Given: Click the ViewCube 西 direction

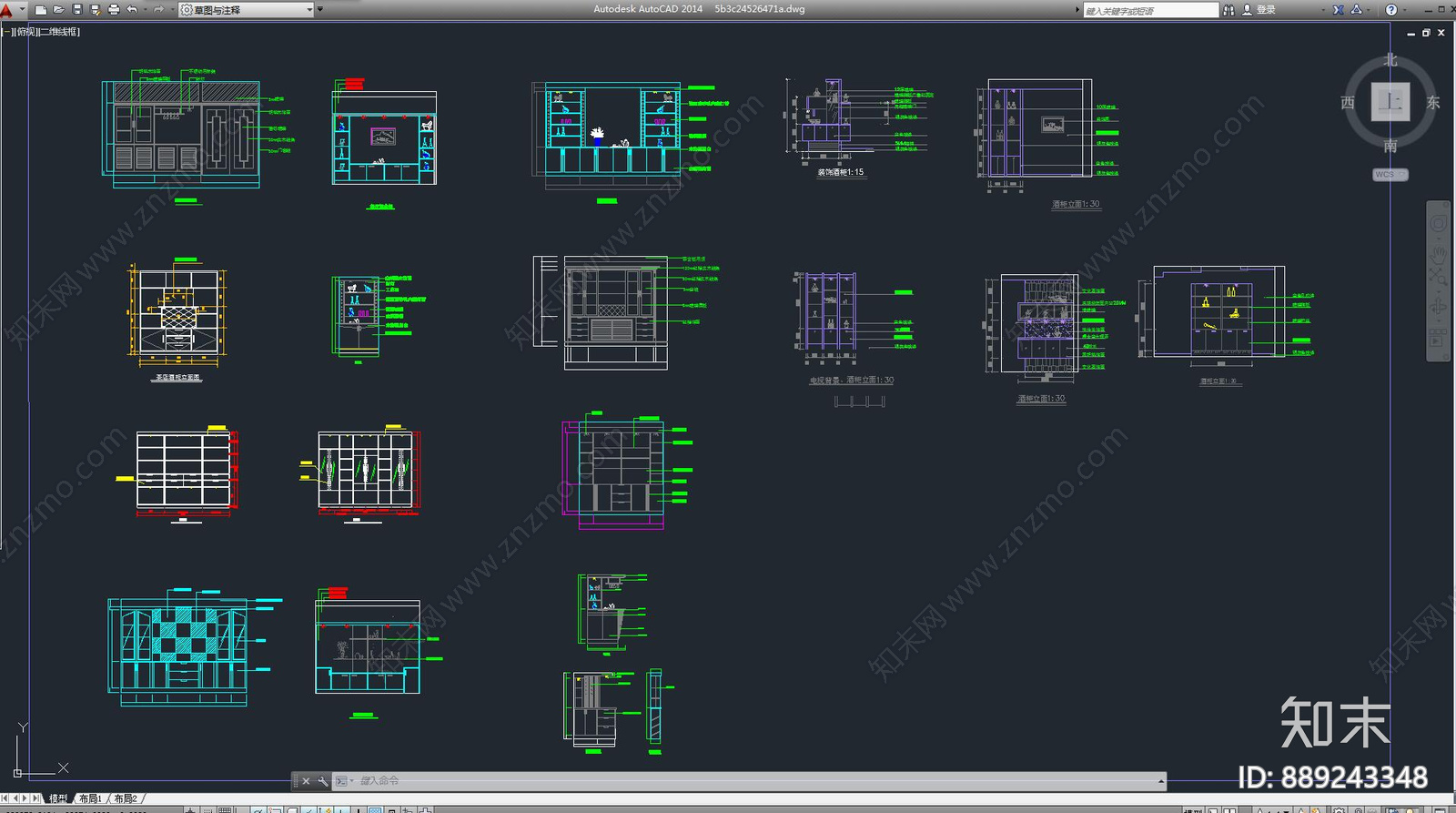Looking at the screenshot, I should (x=1348, y=103).
